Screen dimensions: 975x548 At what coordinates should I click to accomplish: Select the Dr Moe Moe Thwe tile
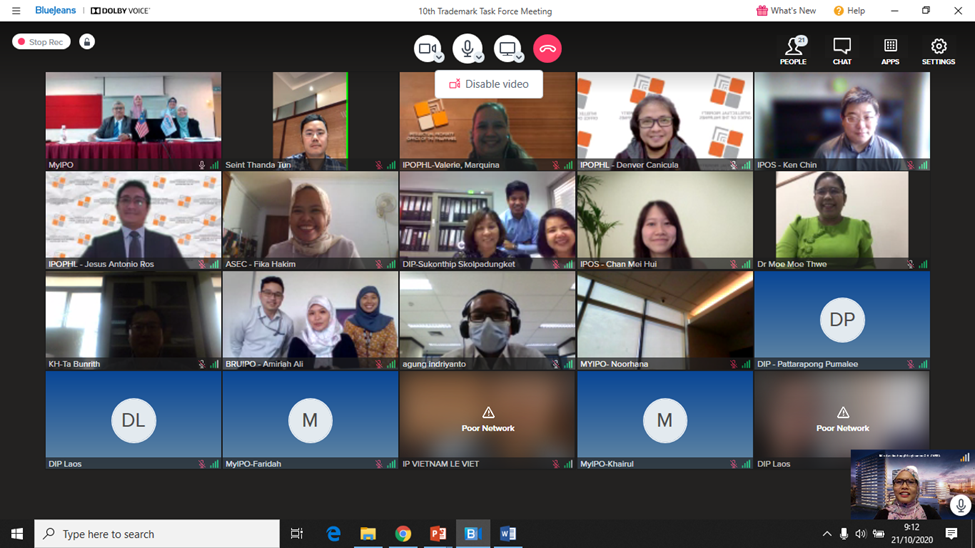pyautogui.click(x=842, y=220)
